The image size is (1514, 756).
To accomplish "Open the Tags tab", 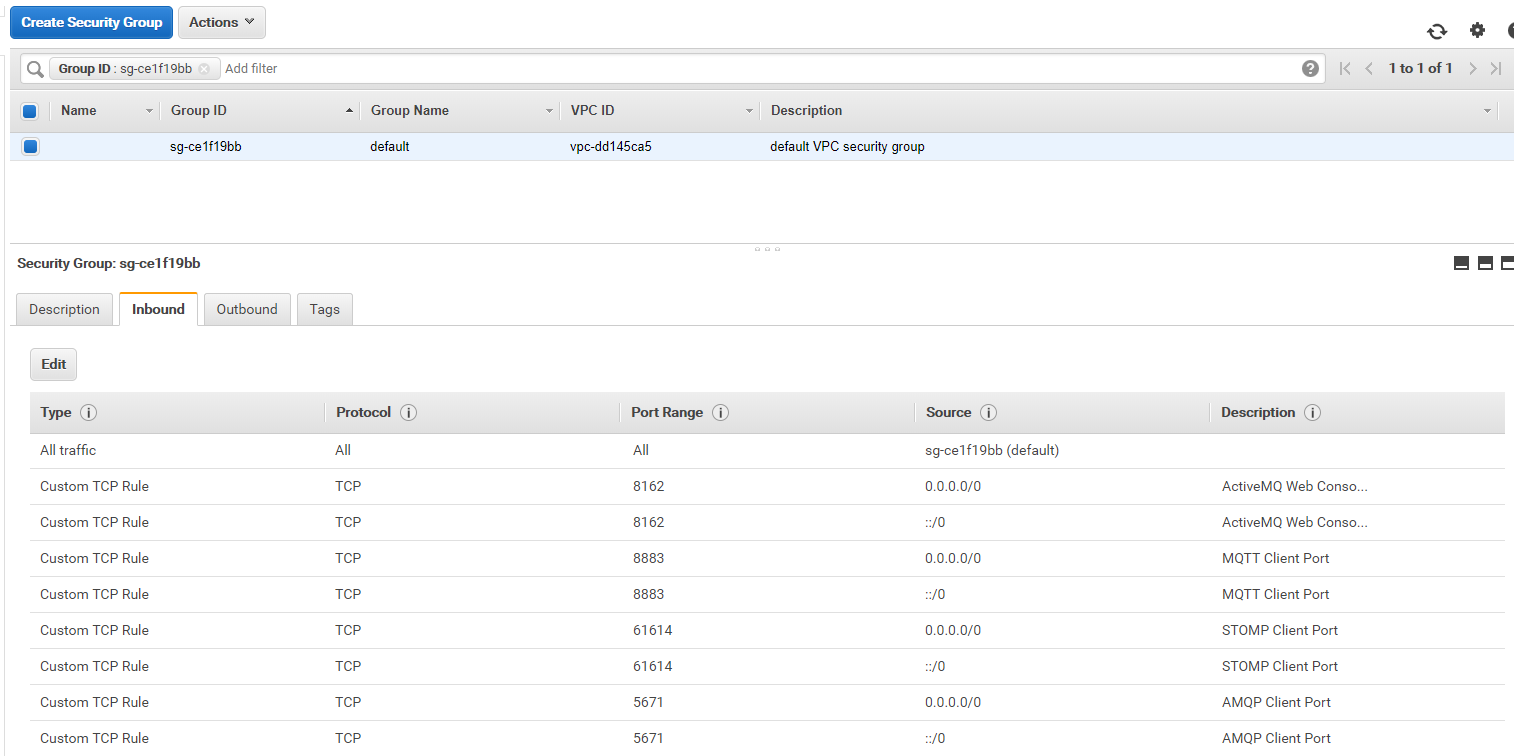I will (x=324, y=309).
